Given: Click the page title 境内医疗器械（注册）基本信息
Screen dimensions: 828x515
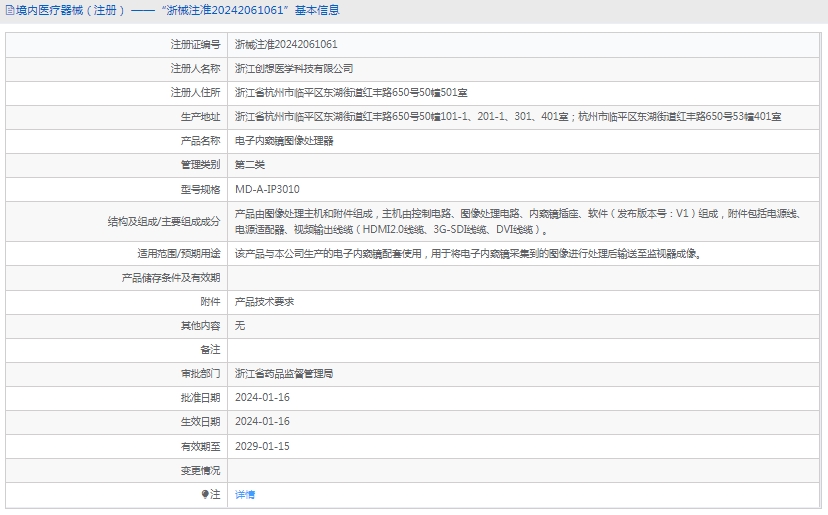Looking at the screenshot, I should pos(177,10).
